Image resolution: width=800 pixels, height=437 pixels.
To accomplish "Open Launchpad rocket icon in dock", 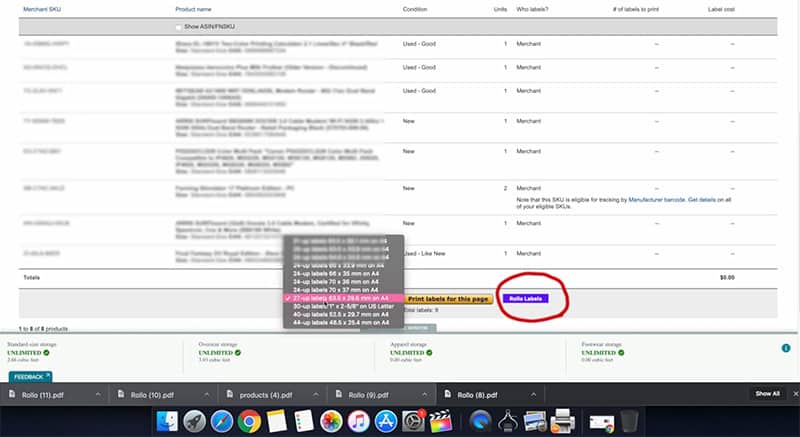I will [194, 422].
